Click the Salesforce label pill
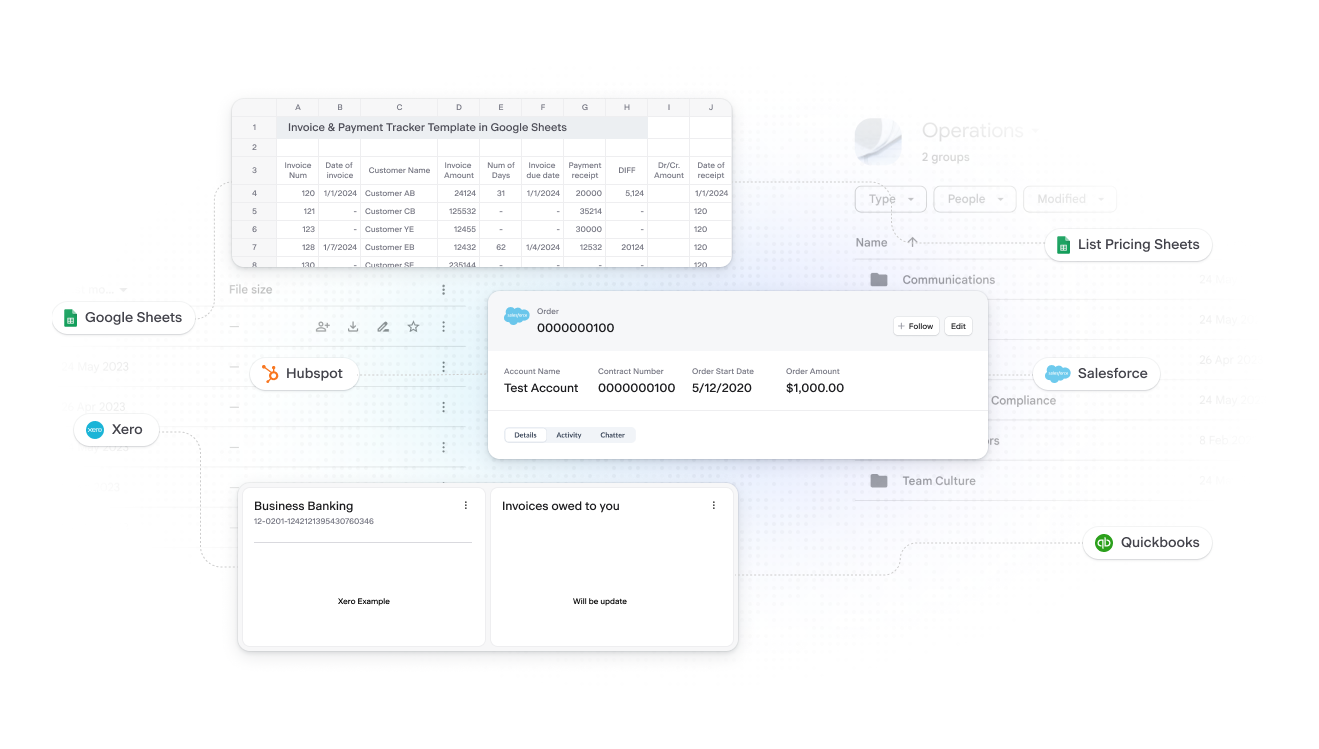This screenshot has height=749, width=1319. (x=1097, y=374)
